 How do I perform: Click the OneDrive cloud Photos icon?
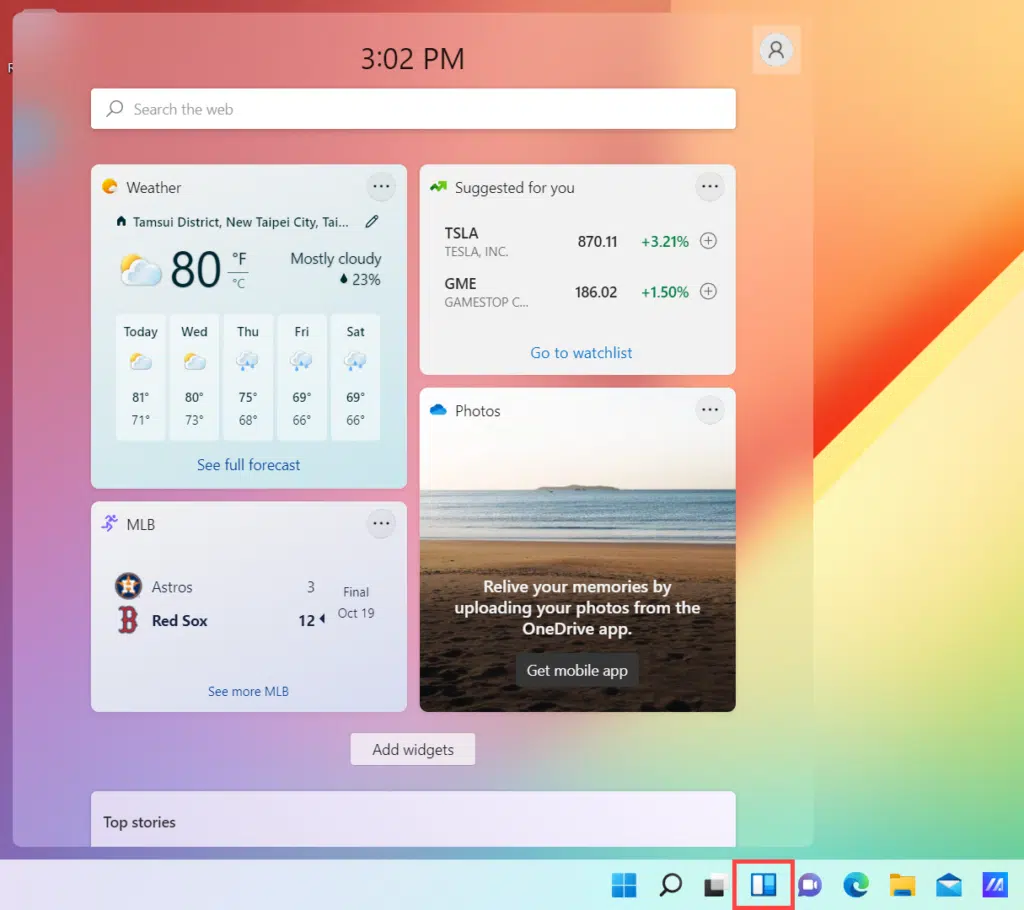click(438, 410)
